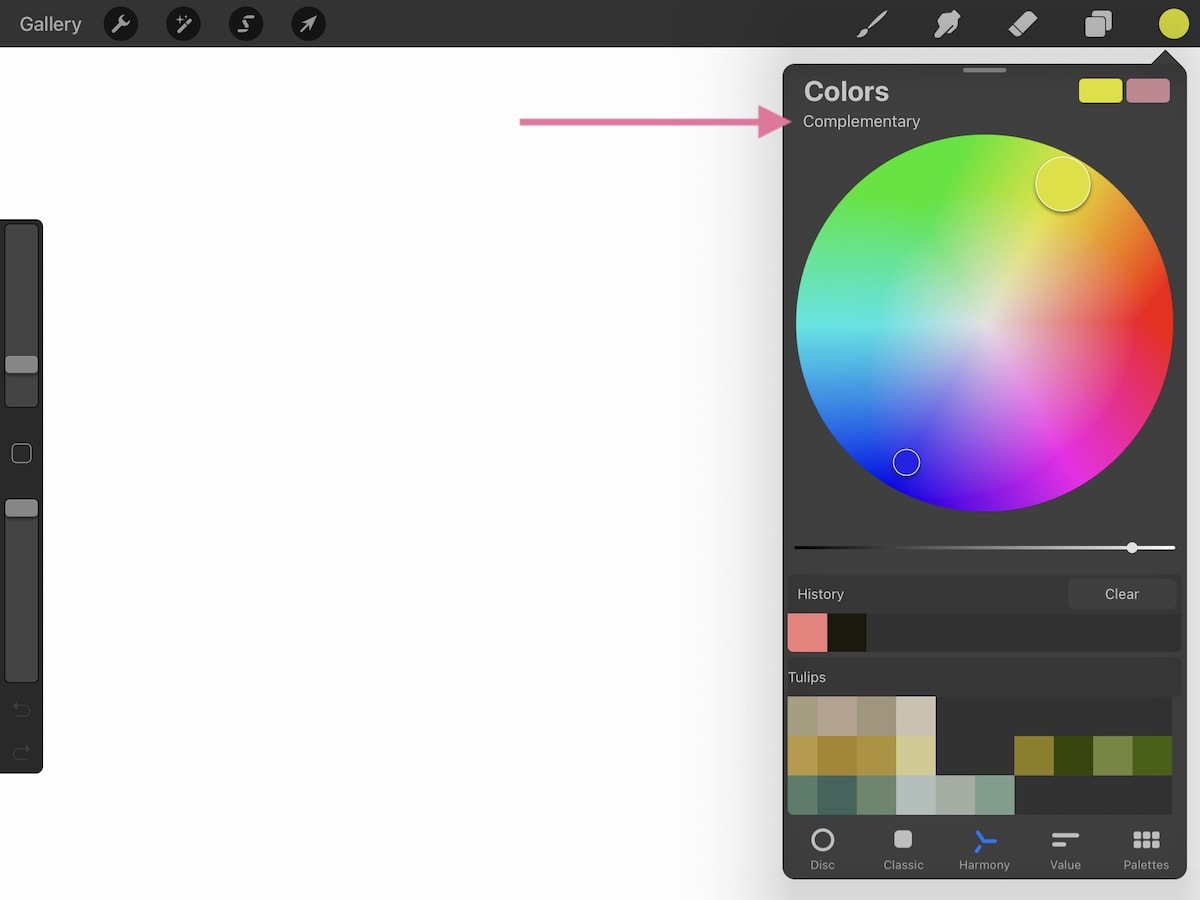Open the Adjustments magic wand menu

pos(183,24)
